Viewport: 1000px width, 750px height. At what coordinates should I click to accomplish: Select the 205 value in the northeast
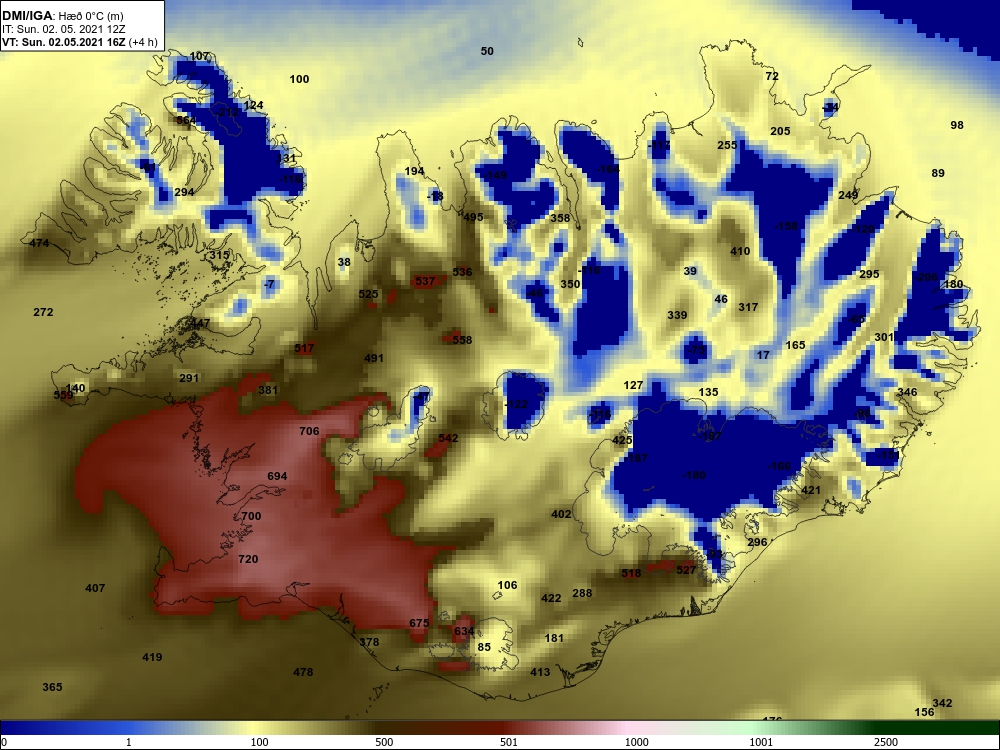[x=780, y=131]
